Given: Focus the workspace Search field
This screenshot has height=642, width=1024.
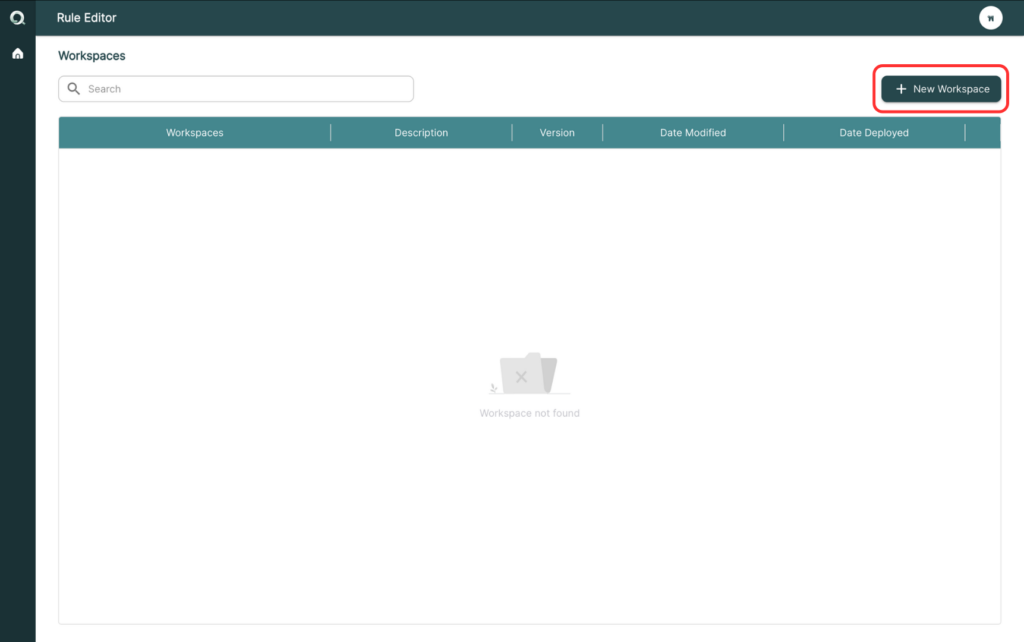Looking at the screenshot, I should coord(236,89).
